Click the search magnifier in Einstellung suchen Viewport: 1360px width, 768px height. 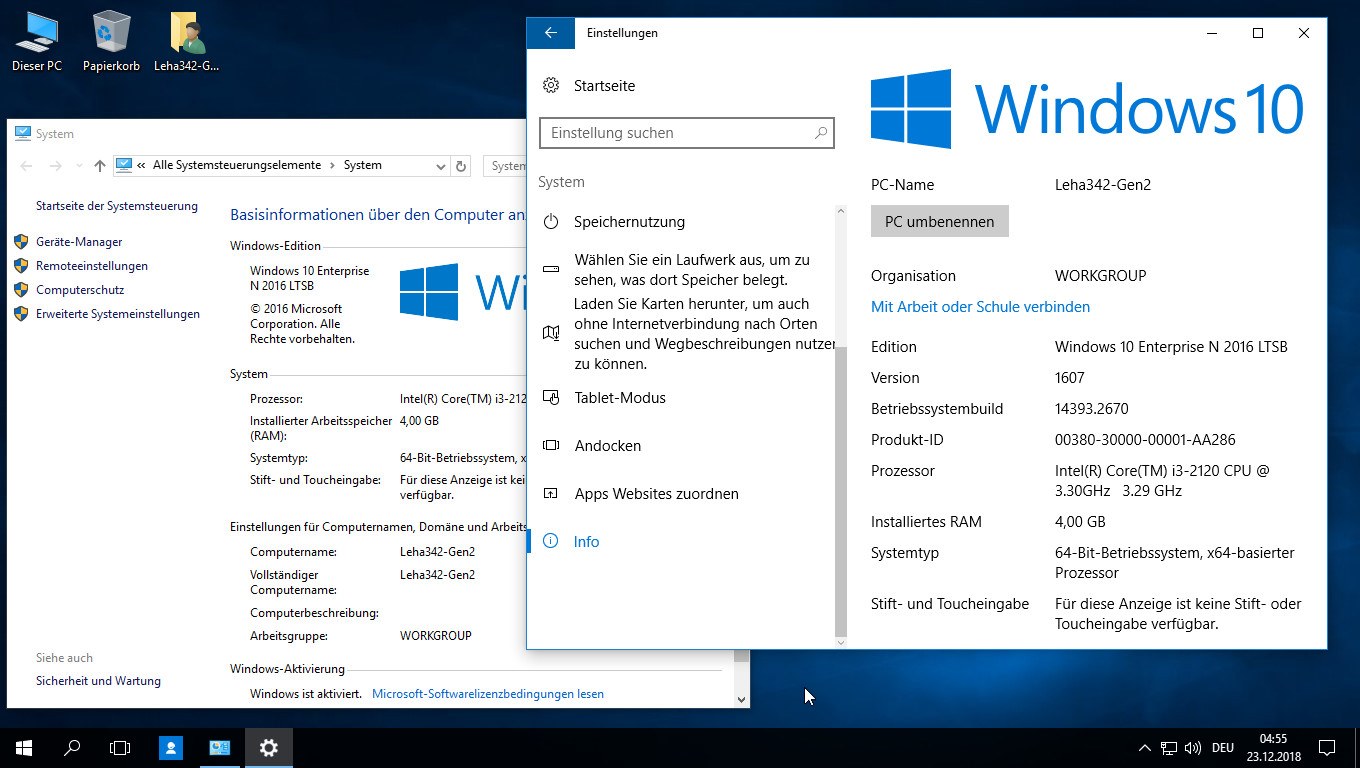(820, 133)
